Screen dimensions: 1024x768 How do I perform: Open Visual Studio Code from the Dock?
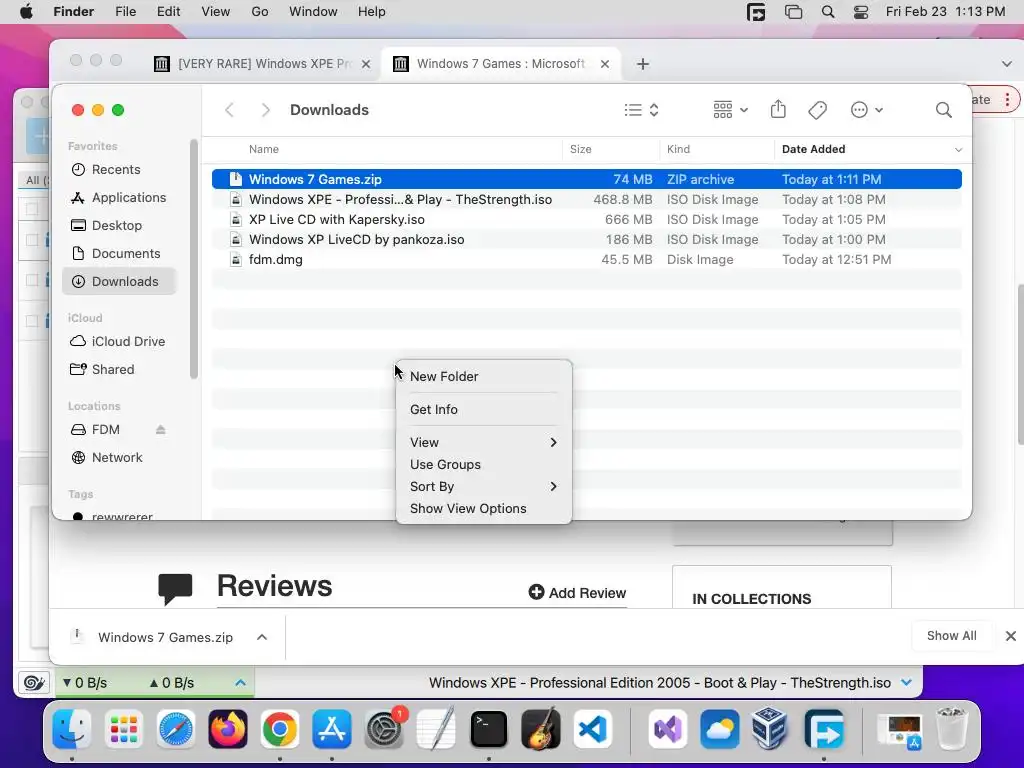click(x=592, y=728)
